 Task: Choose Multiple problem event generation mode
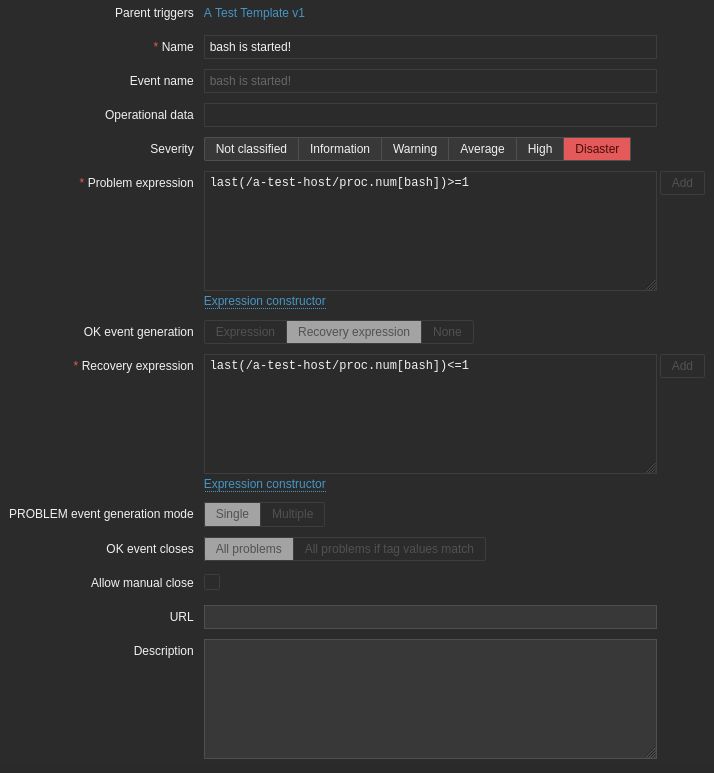pos(292,514)
